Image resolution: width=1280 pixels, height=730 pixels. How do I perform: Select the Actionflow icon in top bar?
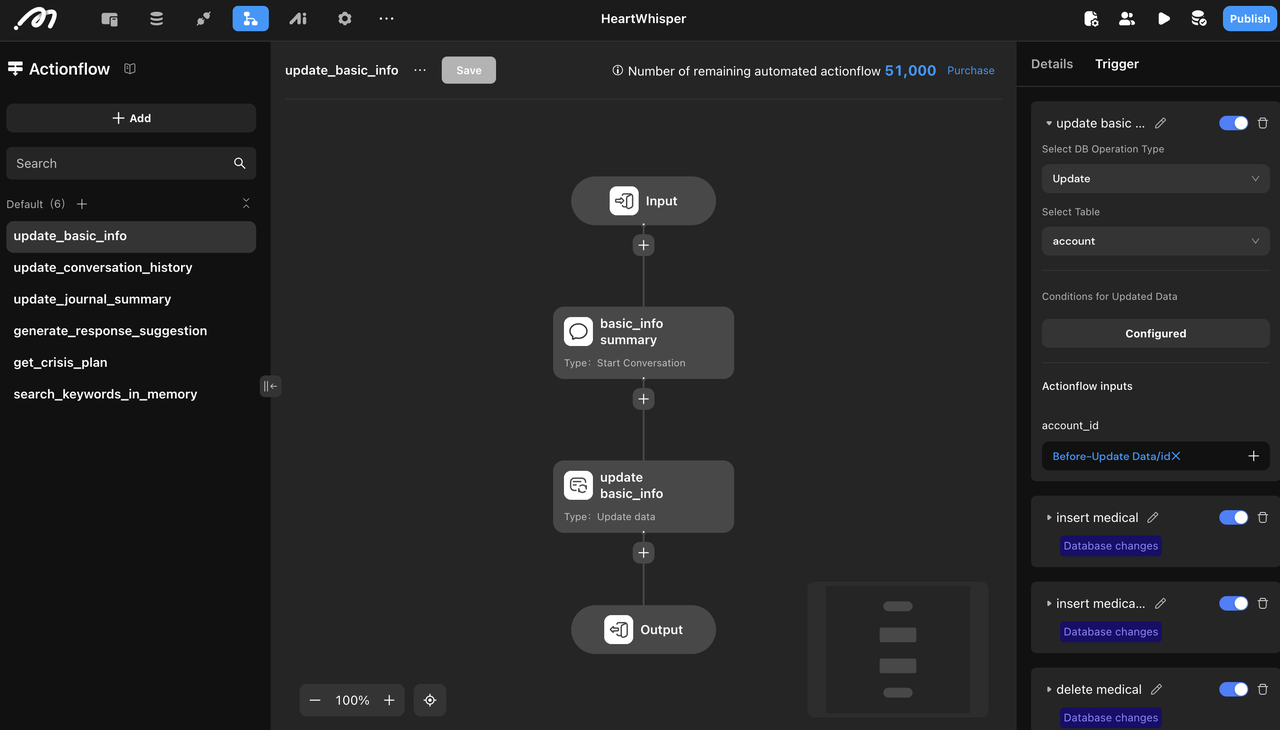[x=250, y=19]
